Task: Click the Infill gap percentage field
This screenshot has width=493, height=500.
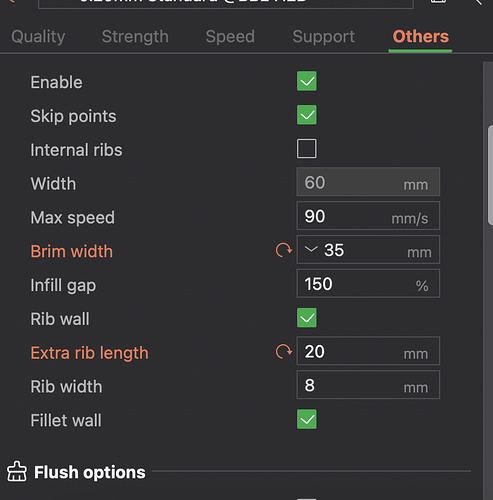Action: coord(368,283)
